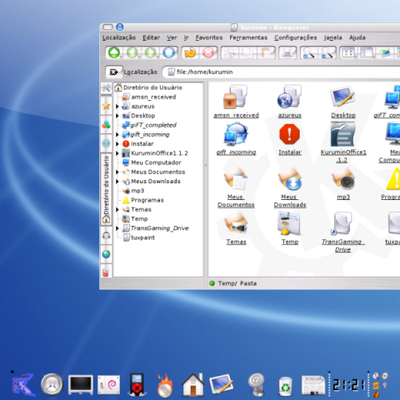Open the globe Network sidebar tab
The width and height of the screenshot is (400, 400).
tap(106, 254)
